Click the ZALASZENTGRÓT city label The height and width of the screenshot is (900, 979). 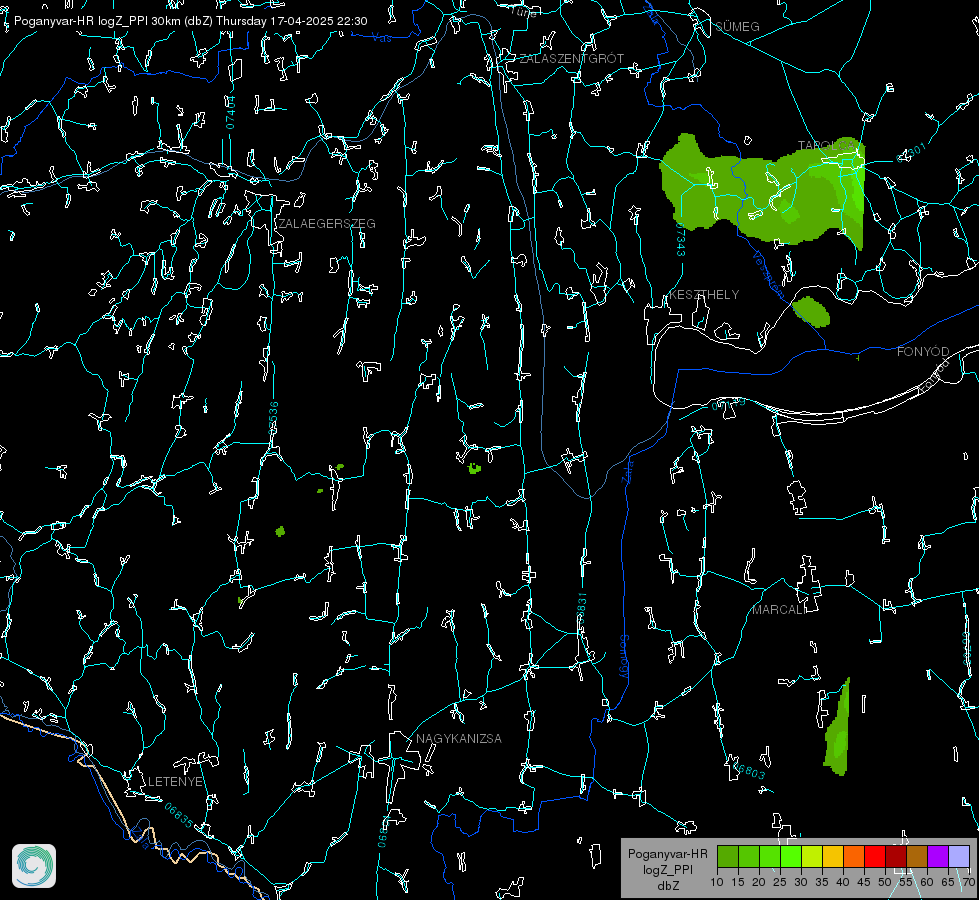pos(571,58)
